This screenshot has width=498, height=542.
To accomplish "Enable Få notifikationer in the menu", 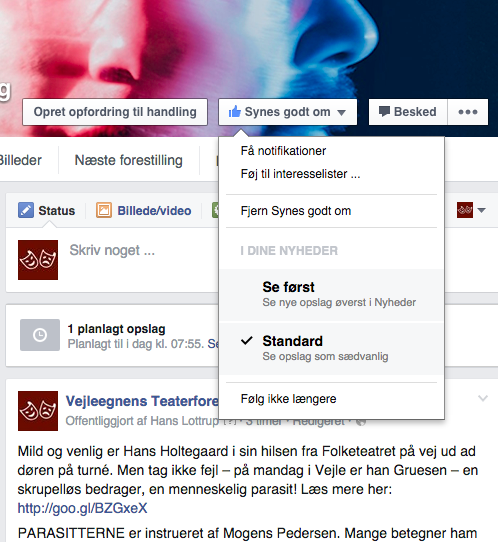I will coord(283,151).
